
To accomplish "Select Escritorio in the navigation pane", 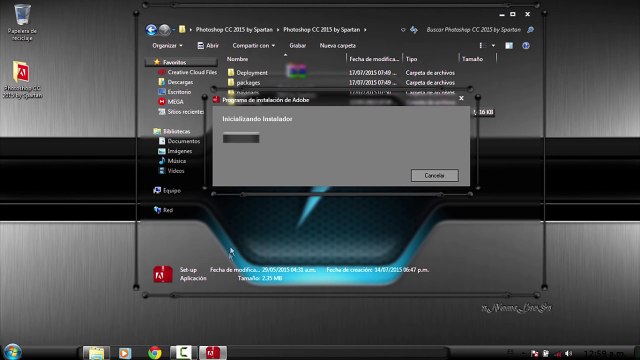I will pyautogui.click(x=175, y=92).
